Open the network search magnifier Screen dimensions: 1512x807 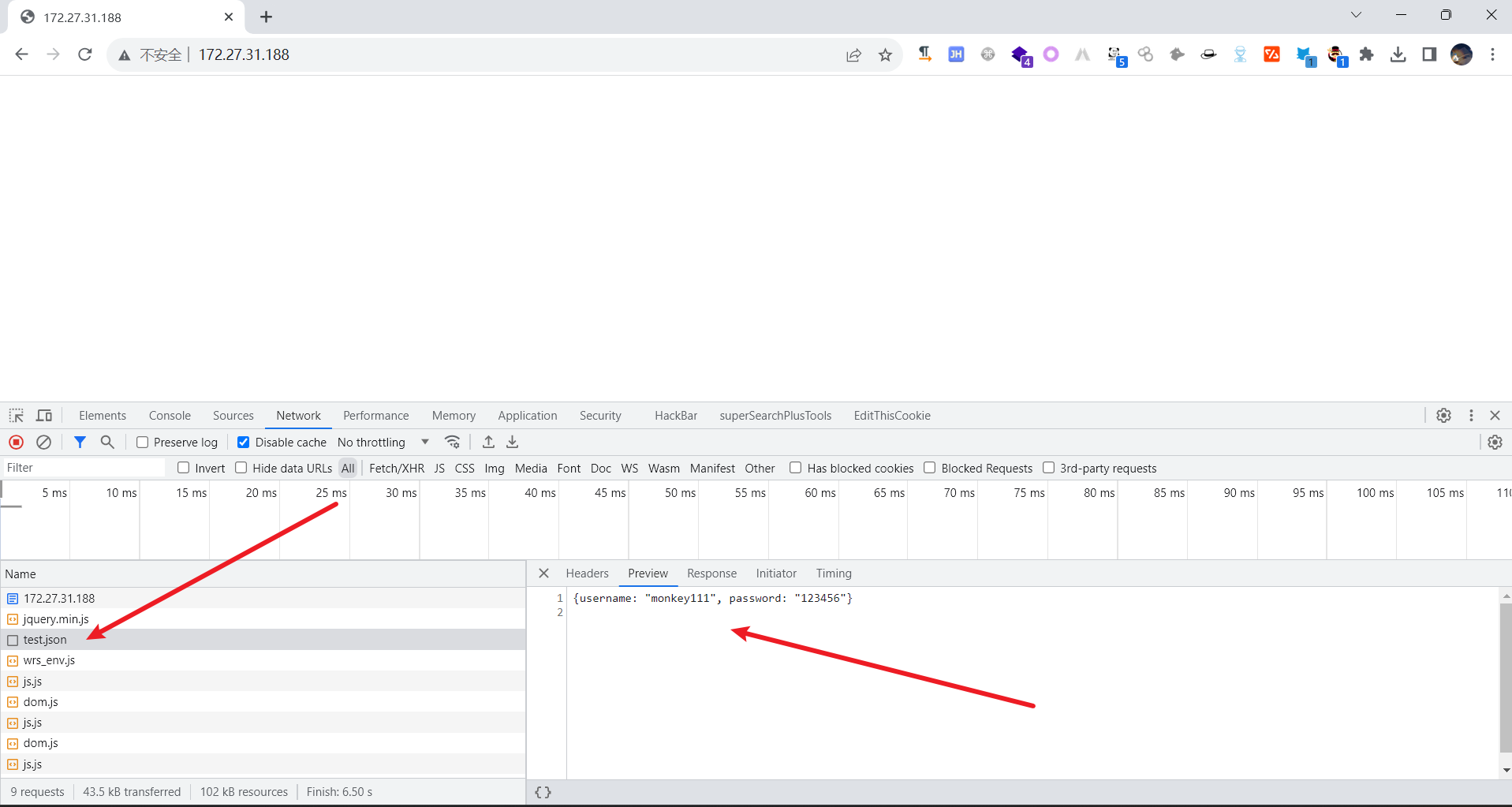pyautogui.click(x=107, y=443)
